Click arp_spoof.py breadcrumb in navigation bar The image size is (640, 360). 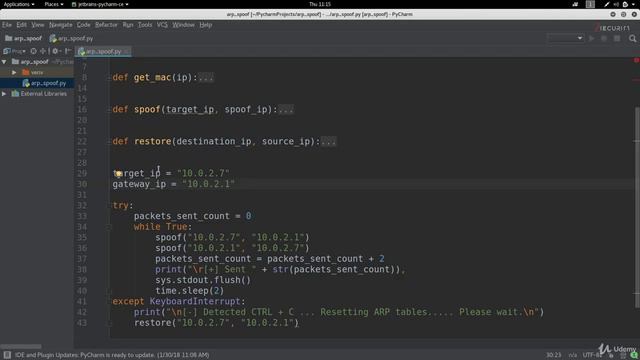coord(71,38)
